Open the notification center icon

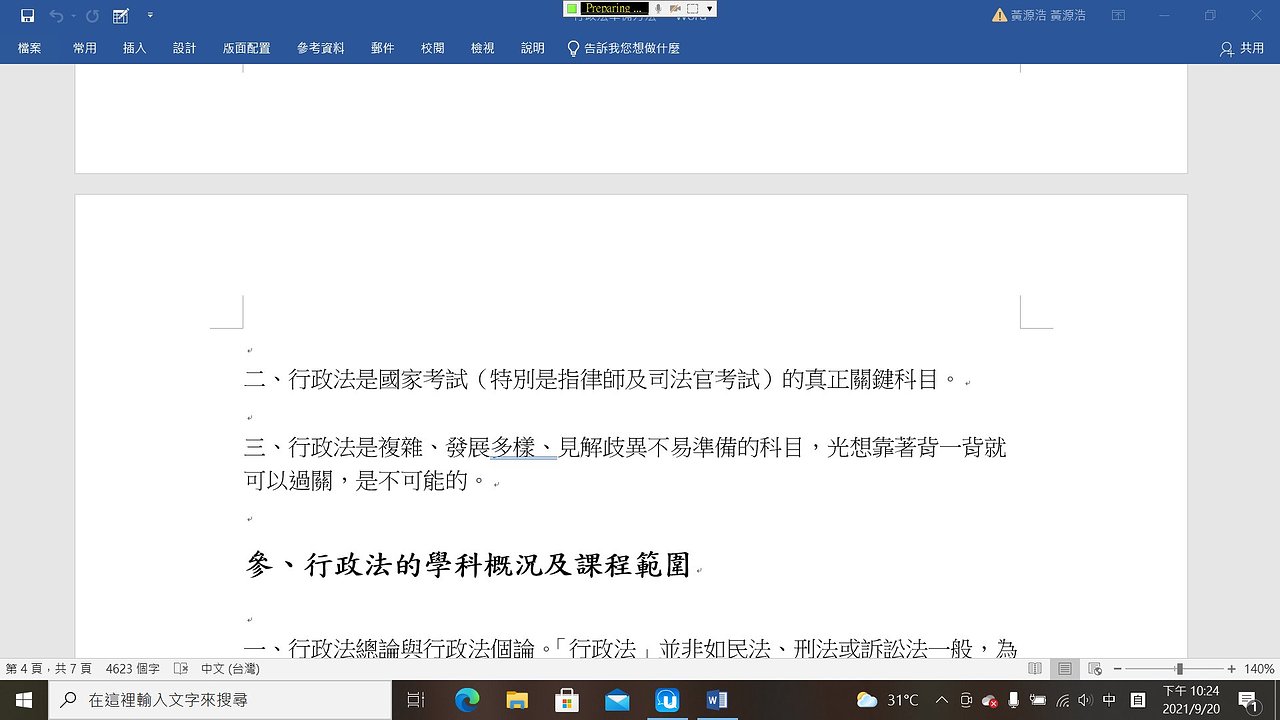point(1248,700)
